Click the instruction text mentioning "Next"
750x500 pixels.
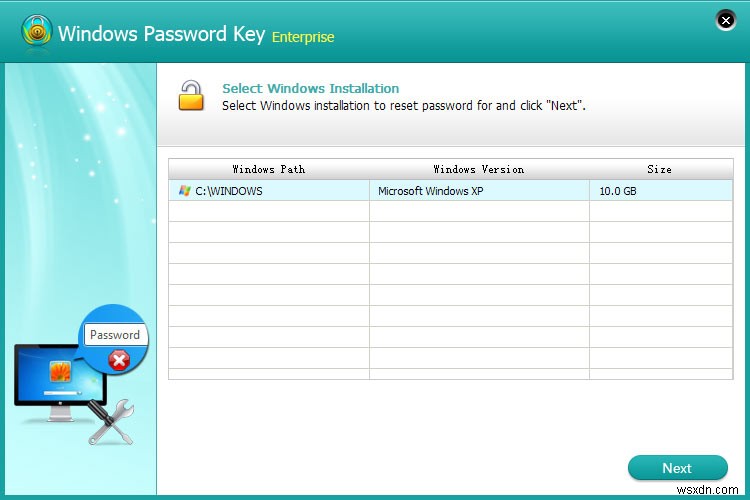[x=403, y=105]
